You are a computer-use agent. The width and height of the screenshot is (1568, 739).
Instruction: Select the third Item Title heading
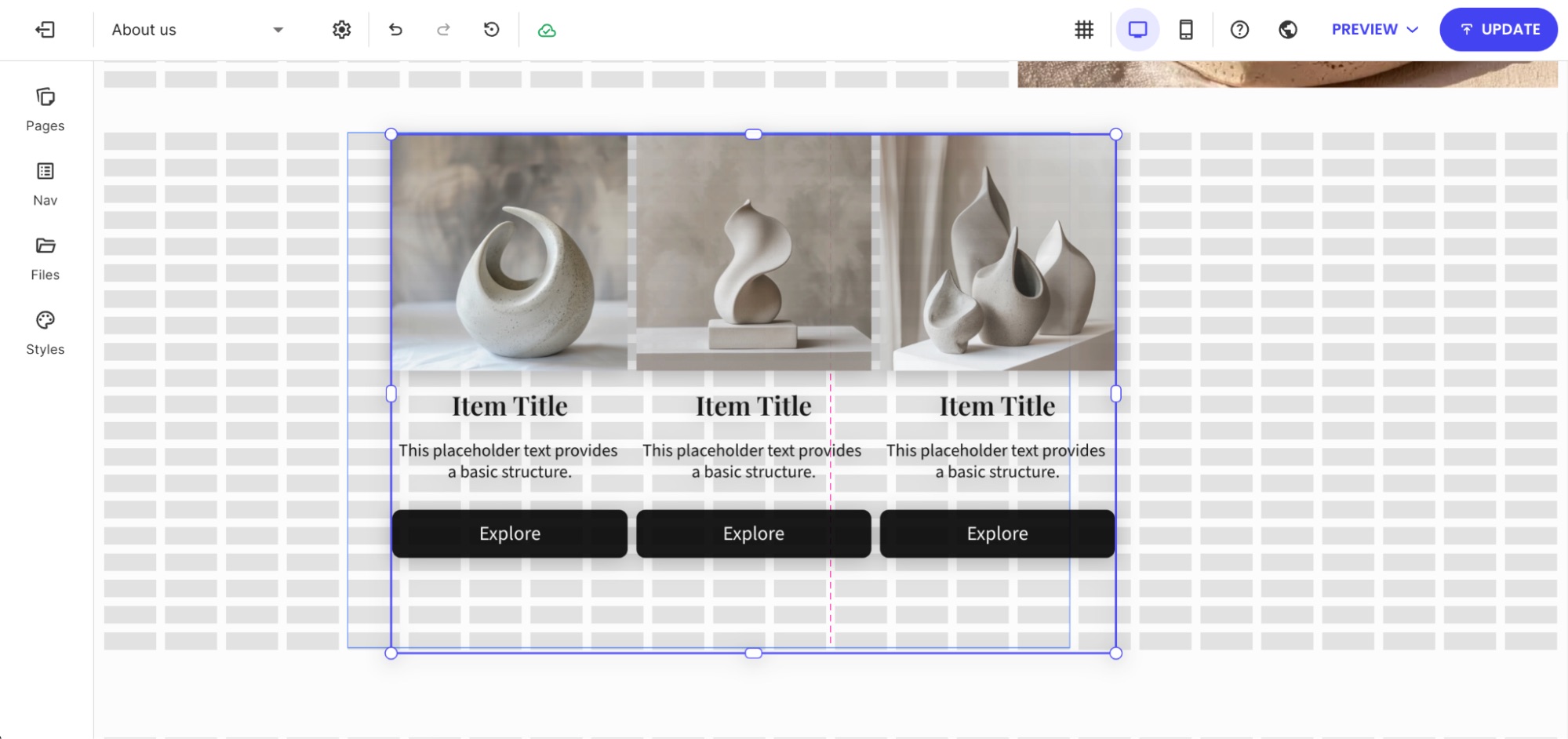point(998,406)
